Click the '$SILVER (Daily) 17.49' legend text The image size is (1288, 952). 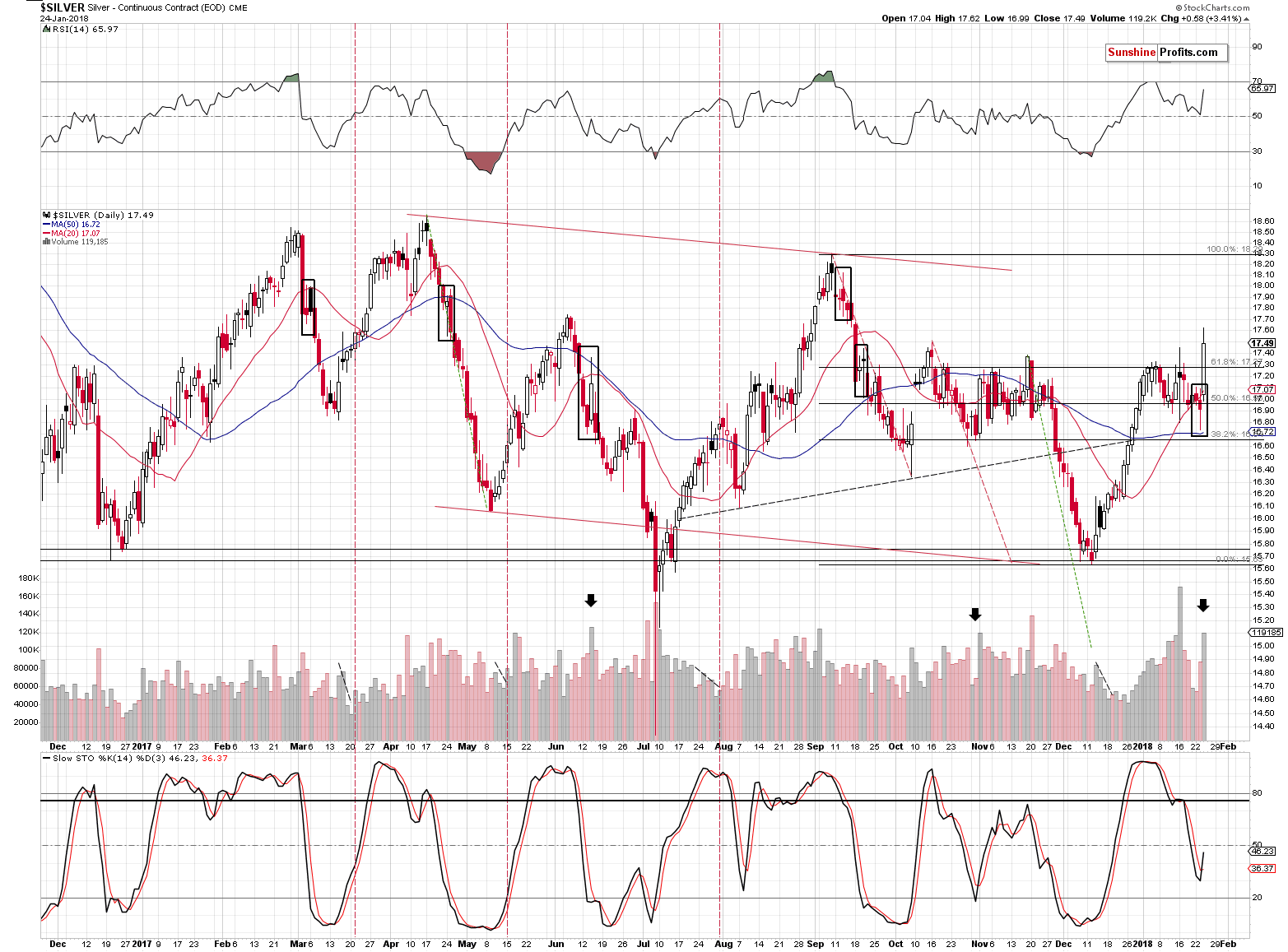tap(103, 216)
